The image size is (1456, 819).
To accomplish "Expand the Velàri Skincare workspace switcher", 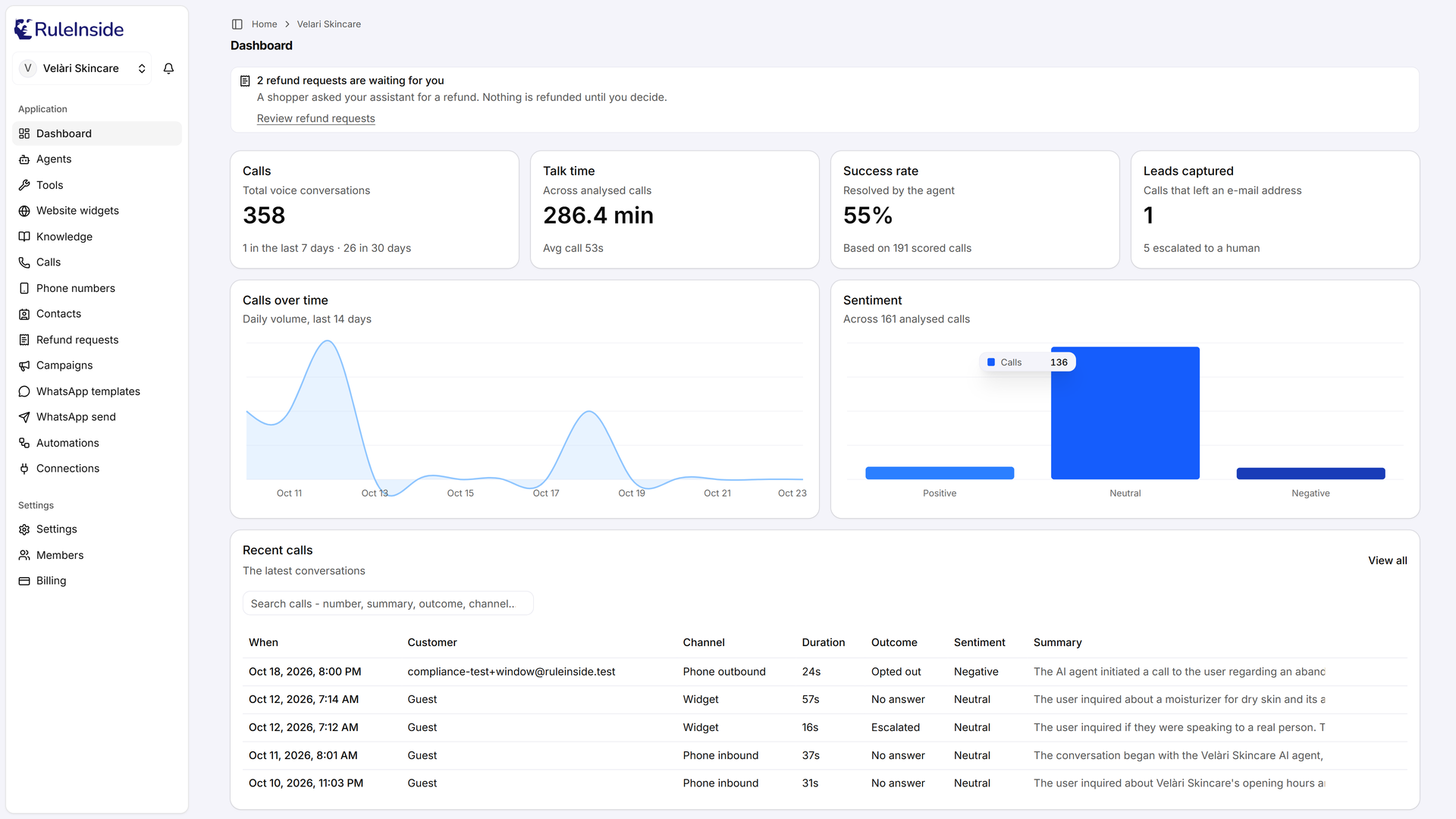I will 82,68.
